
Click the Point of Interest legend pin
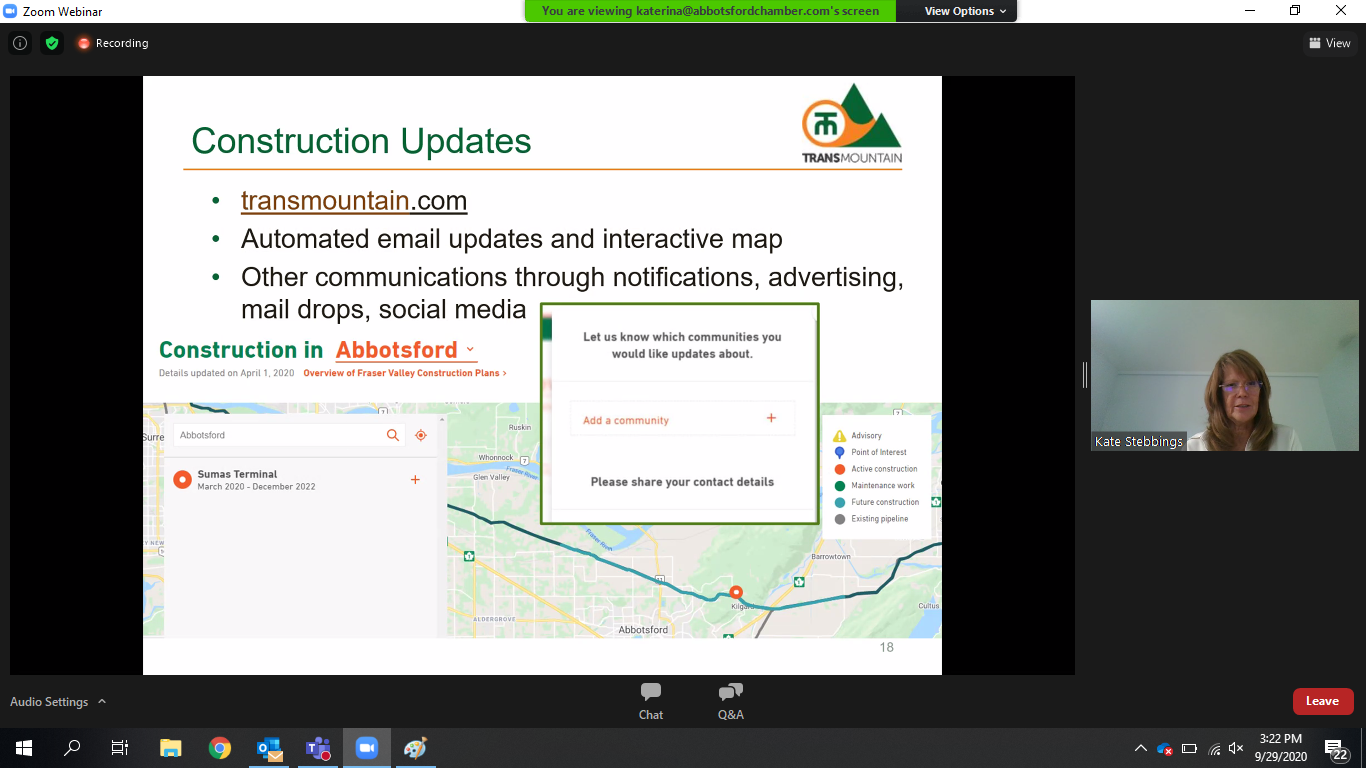click(x=840, y=453)
